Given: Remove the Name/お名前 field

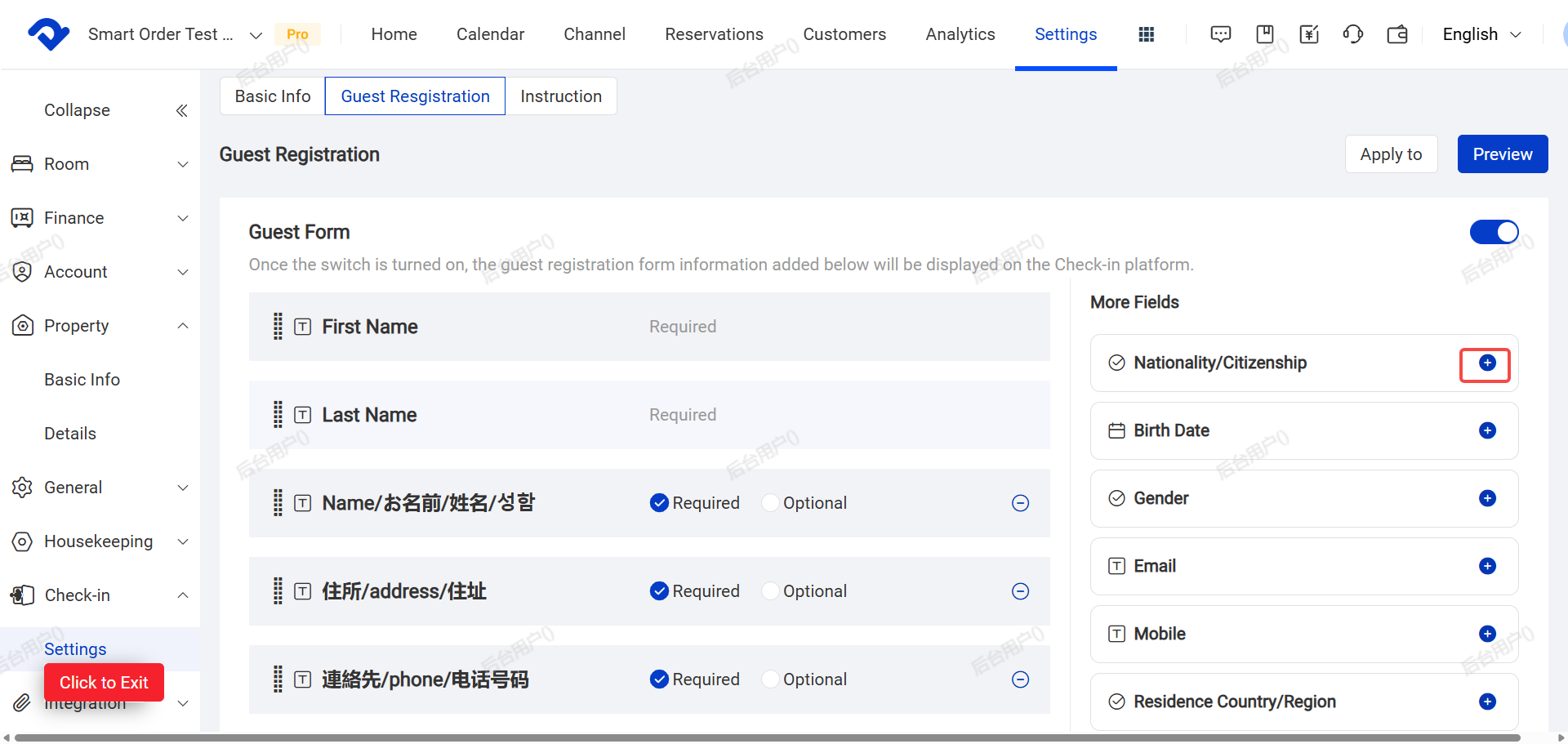Looking at the screenshot, I should tap(1020, 503).
